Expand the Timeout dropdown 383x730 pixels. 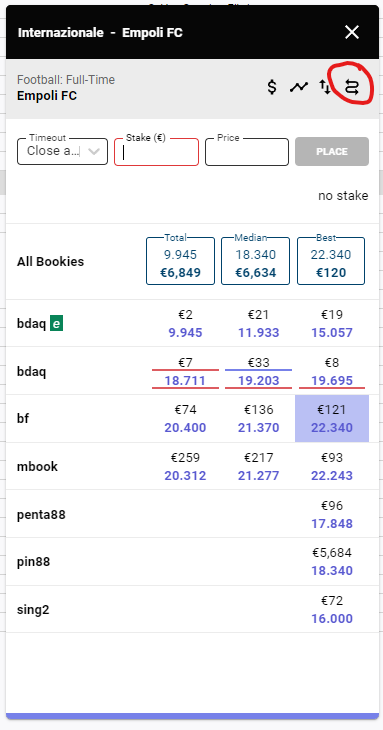tap(62, 151)
